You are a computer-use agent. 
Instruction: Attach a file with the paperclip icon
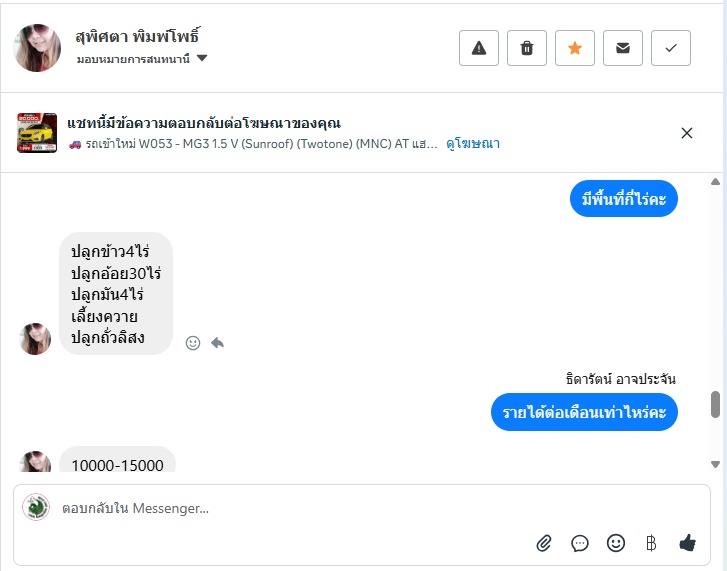(x=544, y=543)
